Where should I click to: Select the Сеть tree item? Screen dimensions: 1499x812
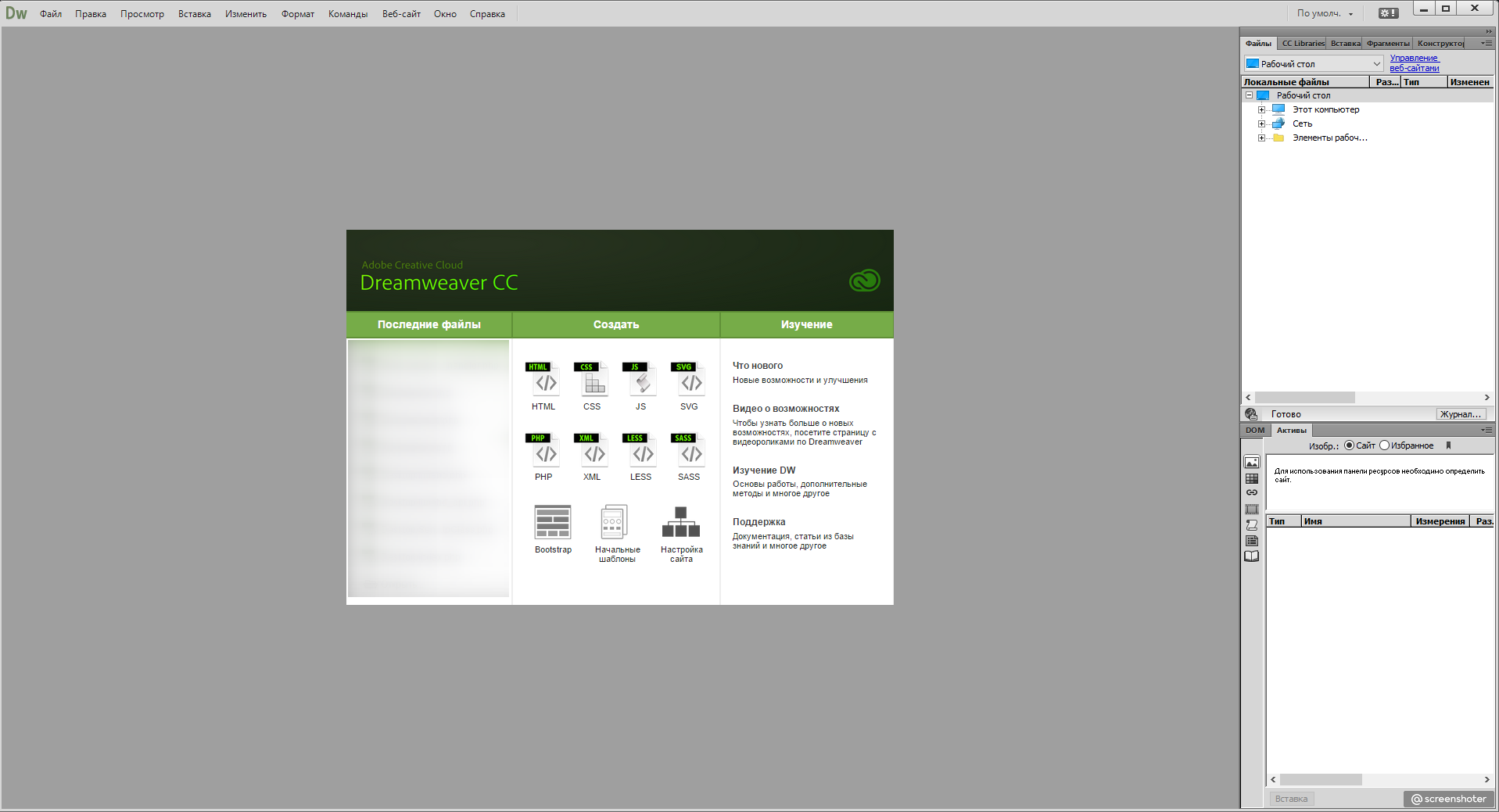point(1302,123)
